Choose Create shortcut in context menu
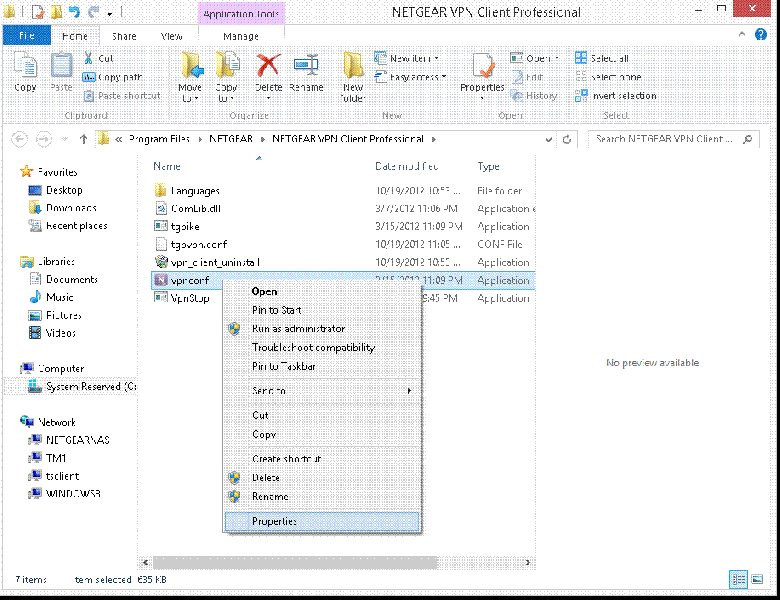780x600 pixels. pos(322,459)
